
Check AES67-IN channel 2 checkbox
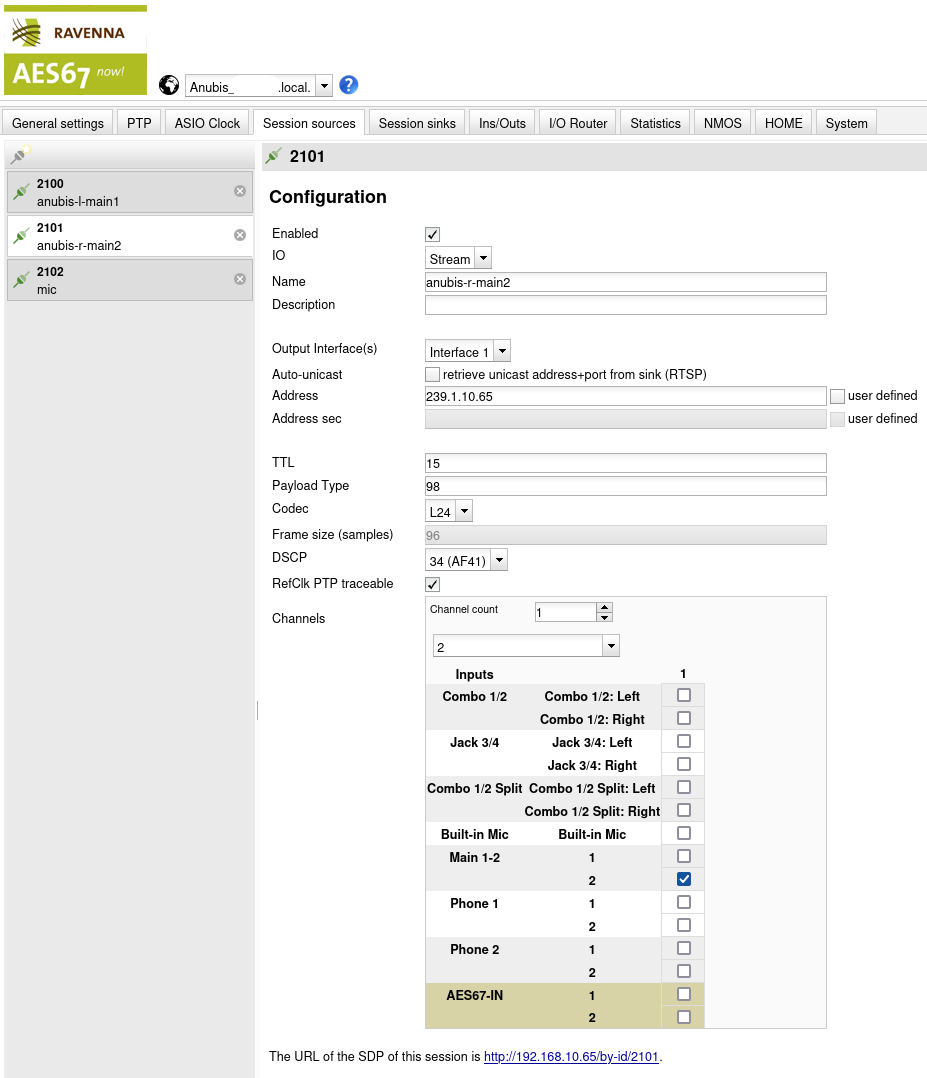point(684,1017)
